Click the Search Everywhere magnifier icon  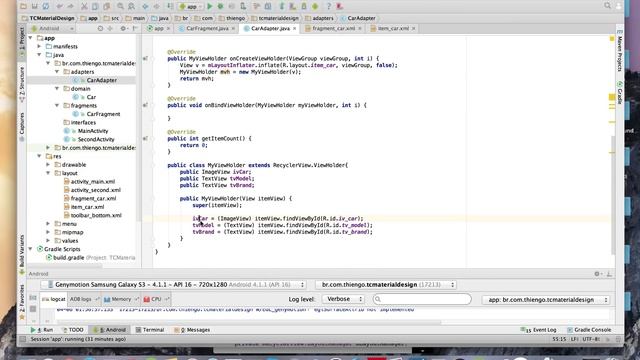pyautogui.click(x=607, y=5)
